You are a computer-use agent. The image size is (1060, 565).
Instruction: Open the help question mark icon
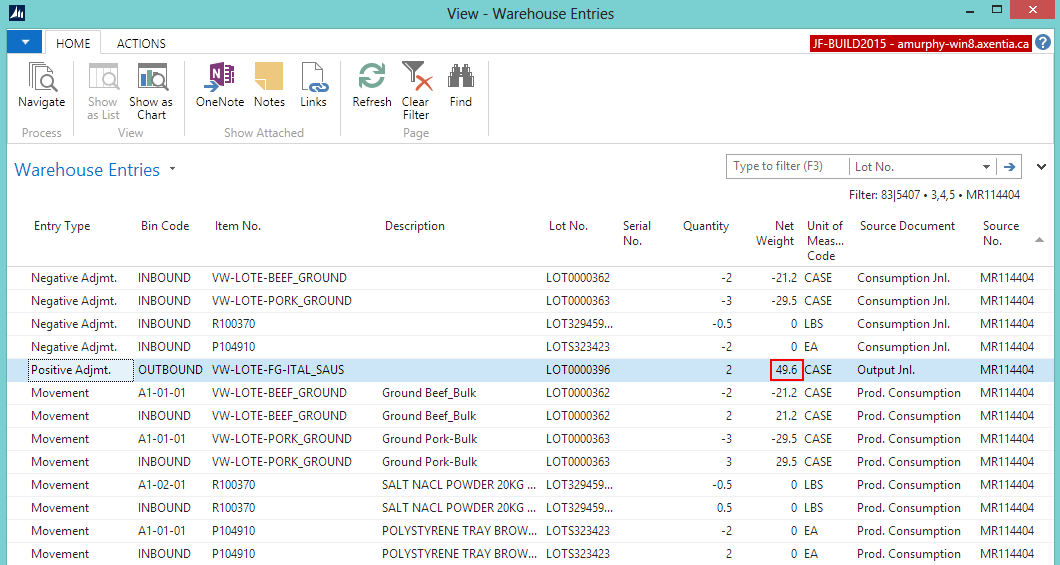click(1044, 43)
